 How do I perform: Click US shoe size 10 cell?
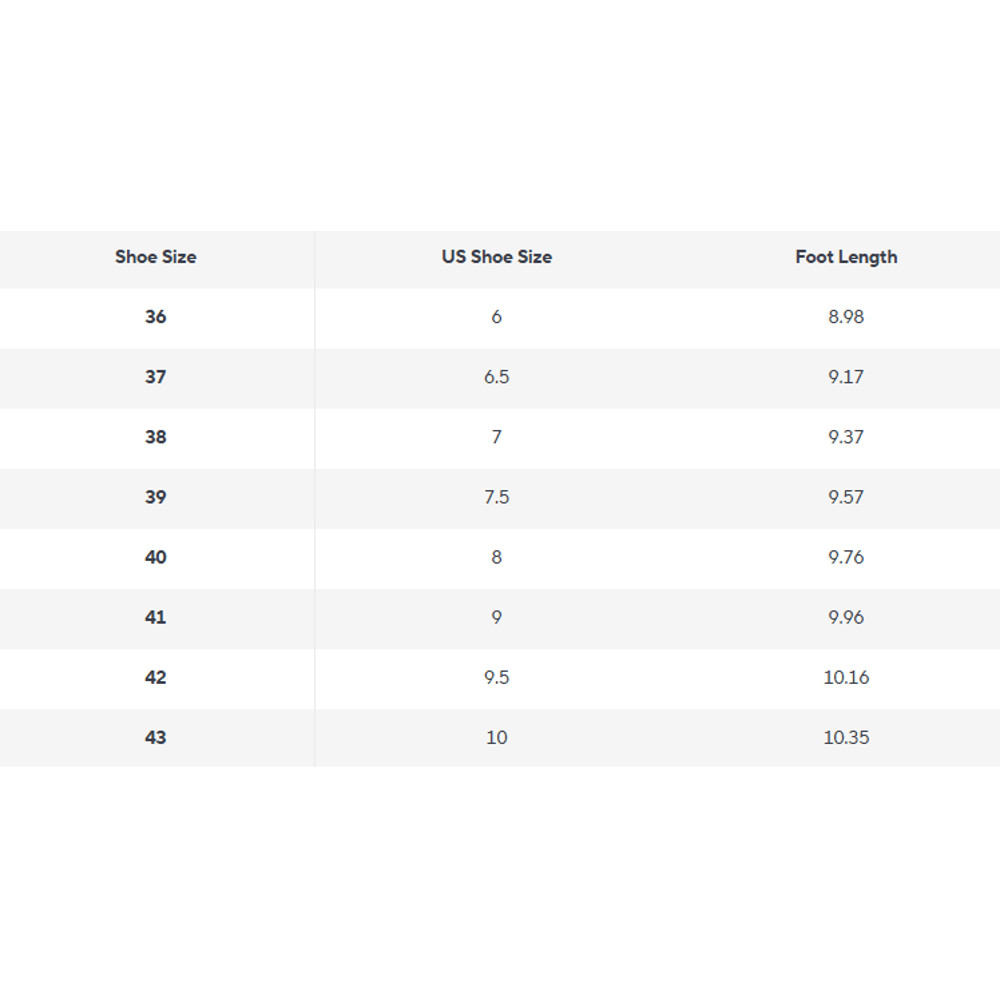pyautogui.click(x=497, y=737)
